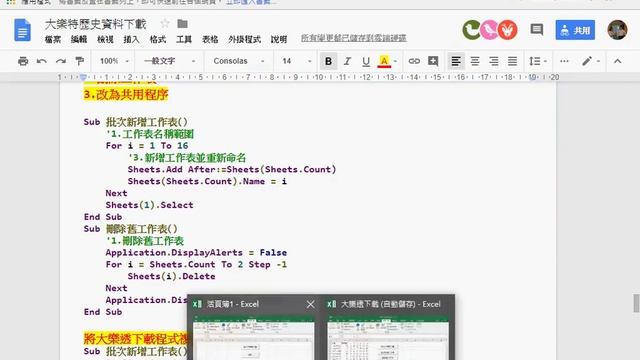This screenshot has width=640, height=360.
Task: Align text right
Action: (493, 61)
